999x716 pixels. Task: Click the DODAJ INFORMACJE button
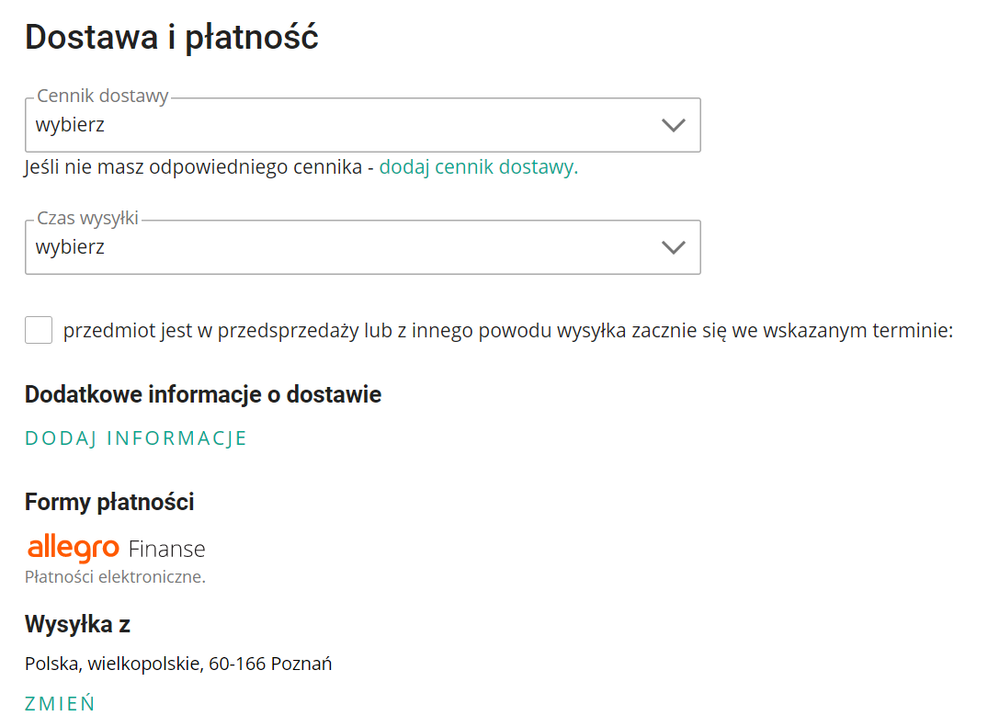click(136, 438)
